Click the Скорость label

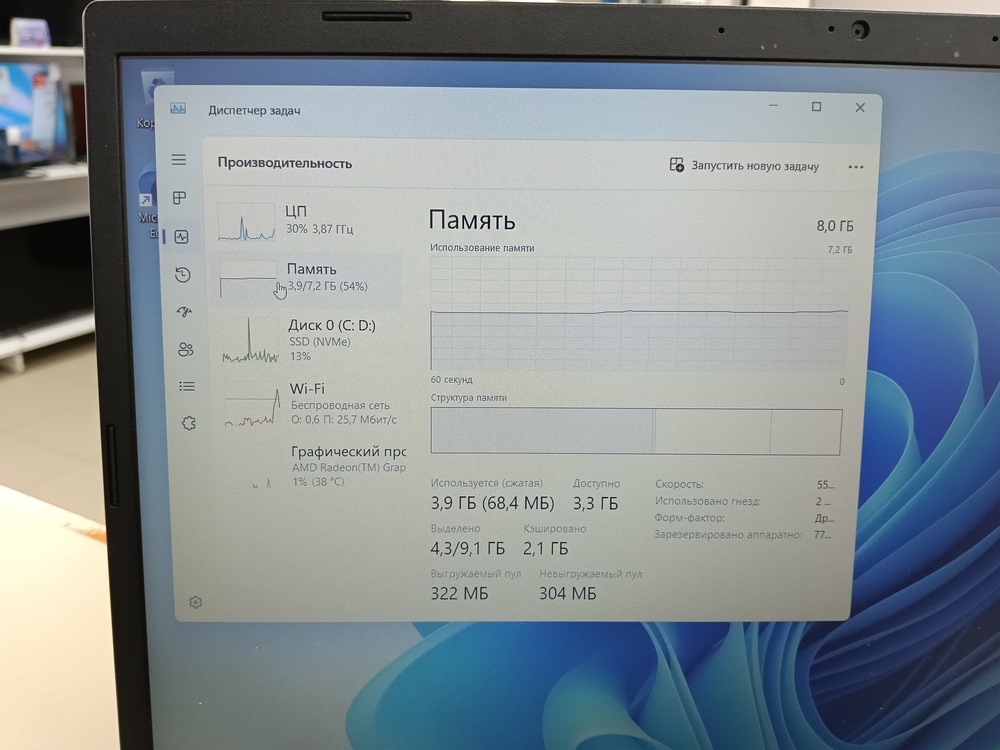click(x=679, y=484)
